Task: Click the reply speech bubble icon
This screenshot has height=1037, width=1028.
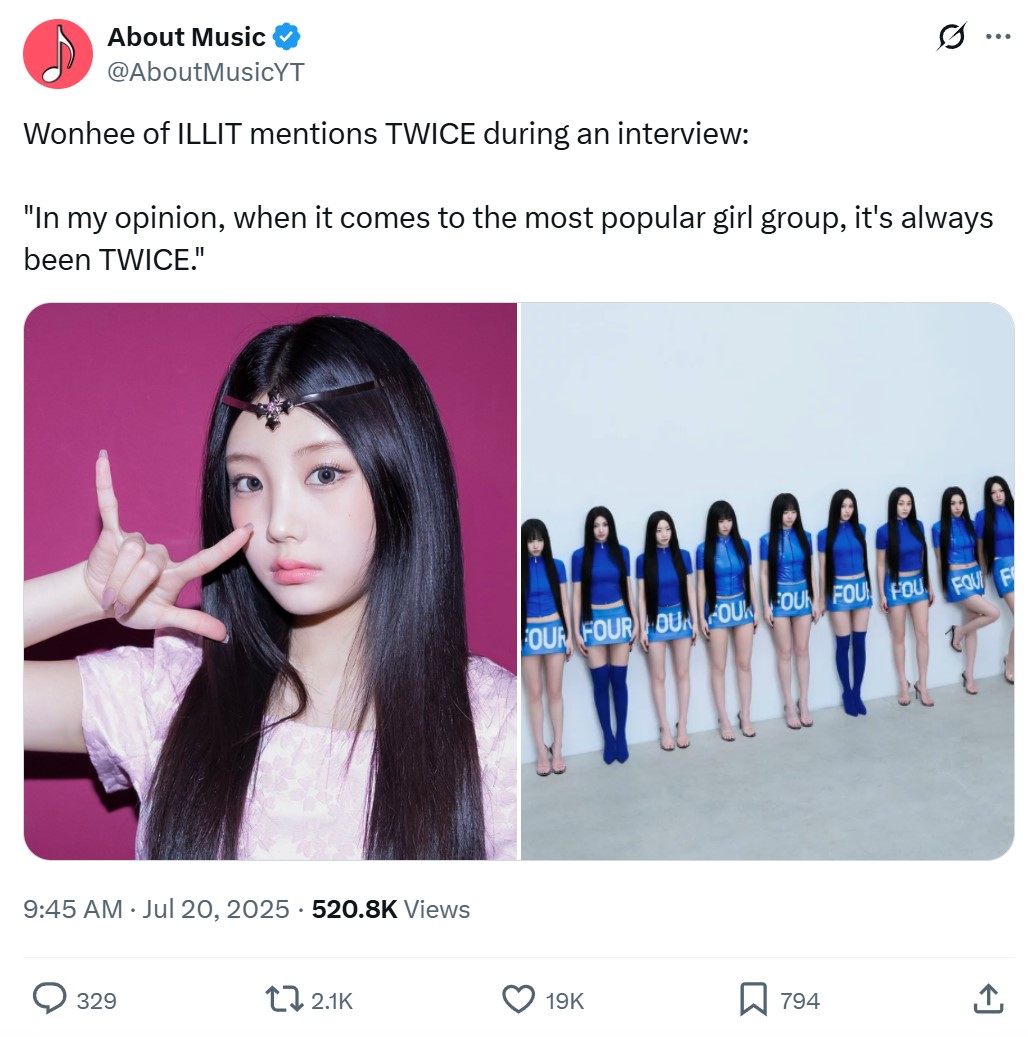Action: coord(50,999)
